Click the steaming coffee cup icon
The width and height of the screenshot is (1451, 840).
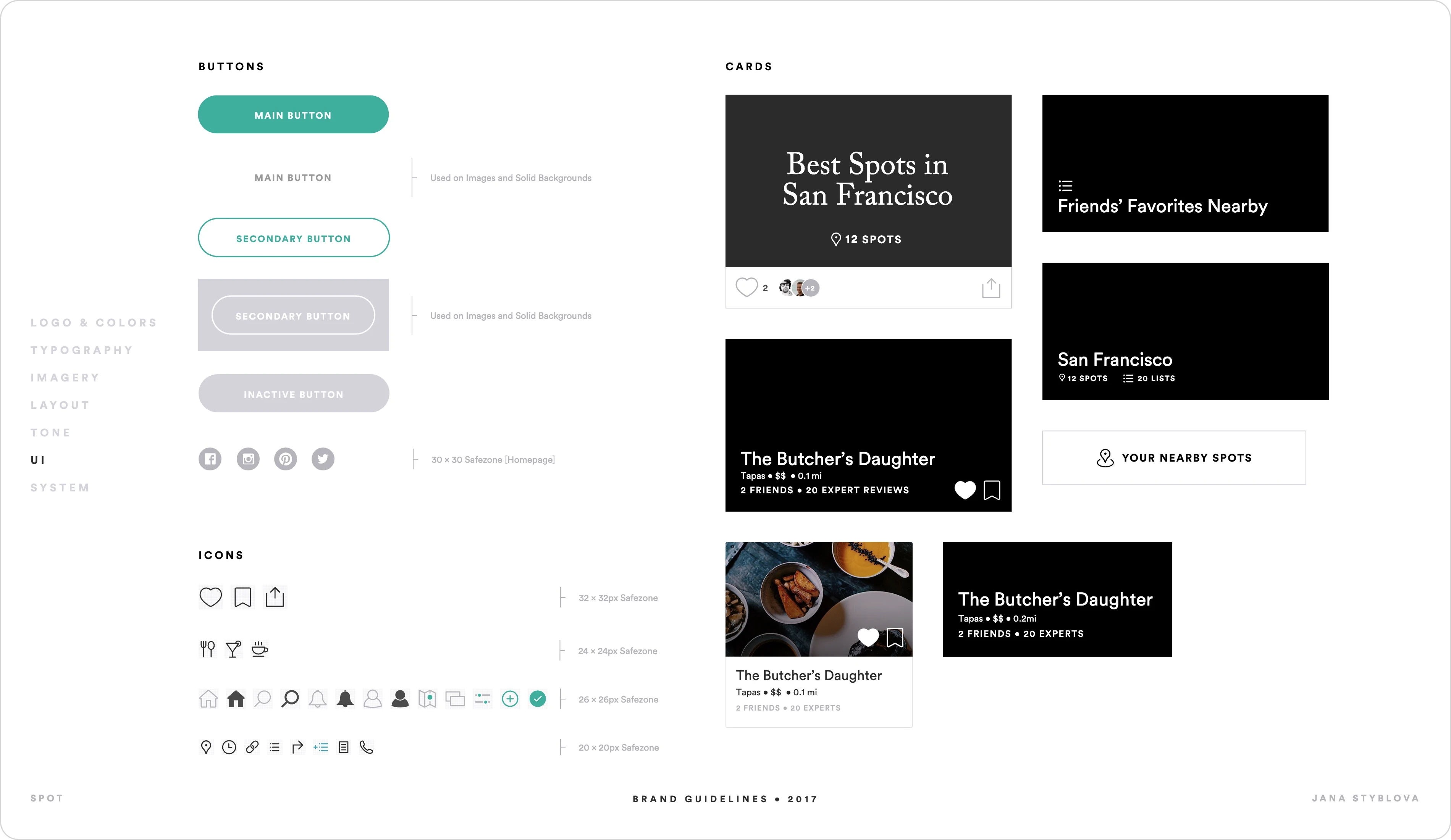(260, 649)
